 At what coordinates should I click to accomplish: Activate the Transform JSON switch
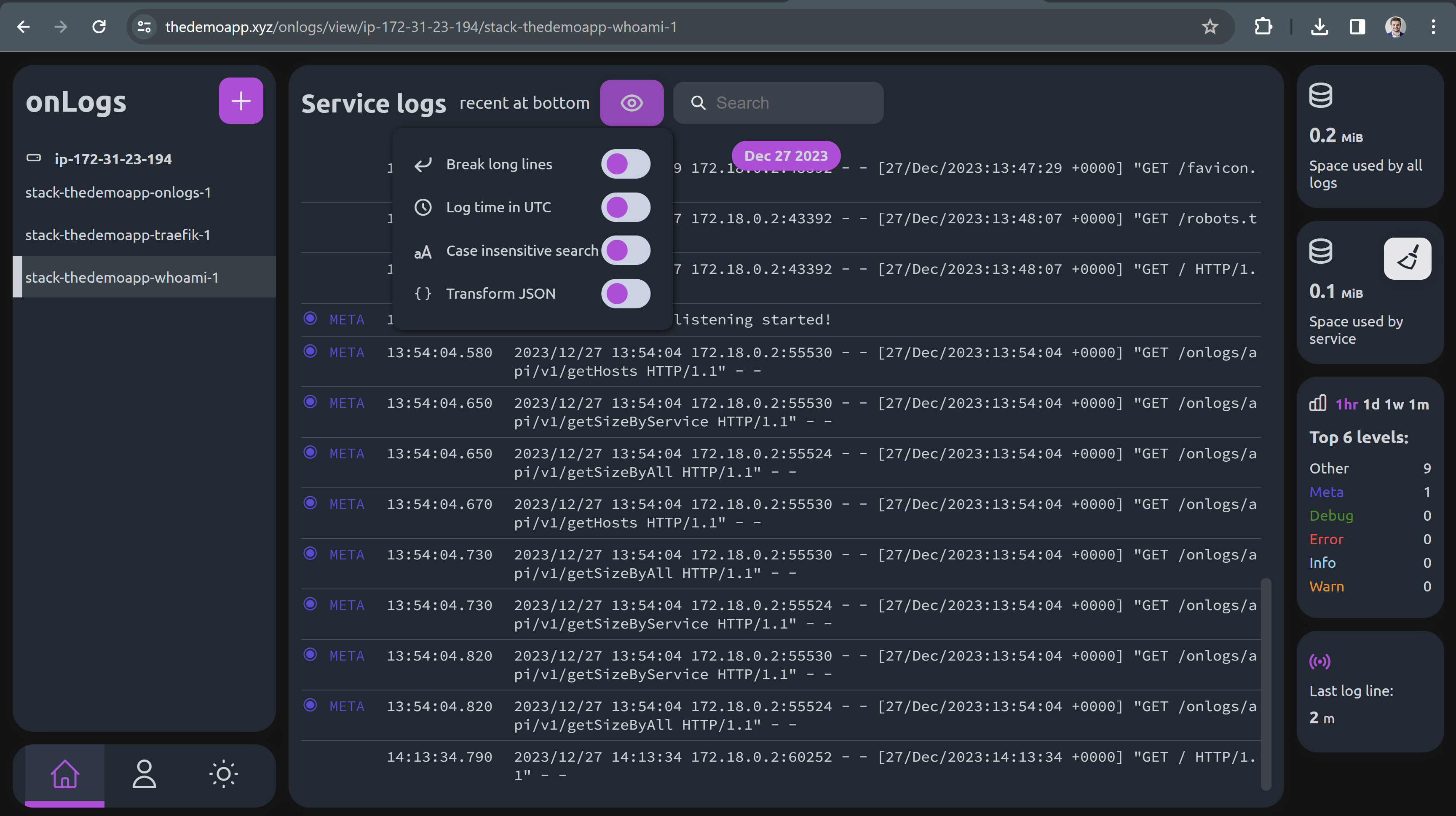point(626,293)
